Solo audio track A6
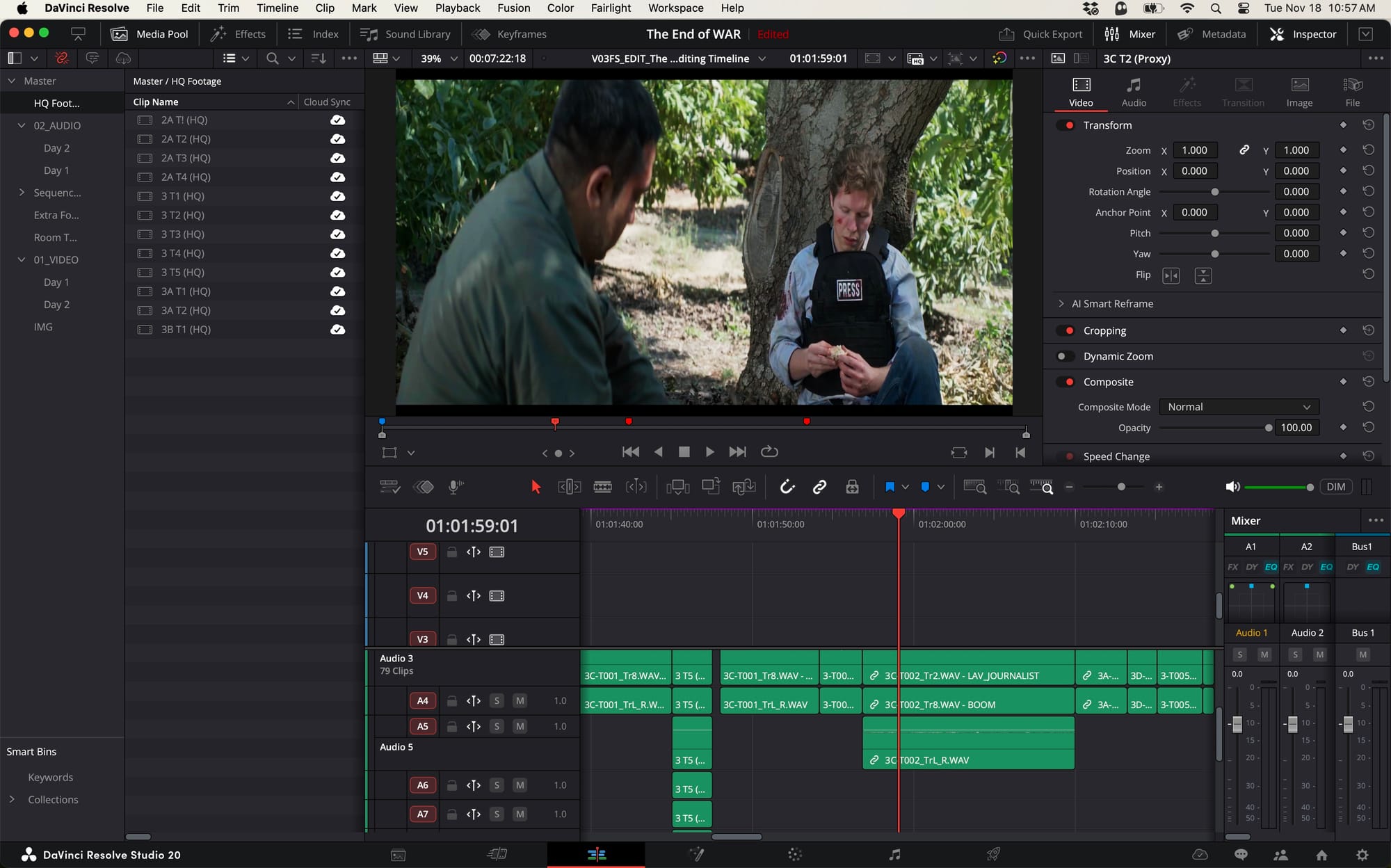 [x=497, y=785]
